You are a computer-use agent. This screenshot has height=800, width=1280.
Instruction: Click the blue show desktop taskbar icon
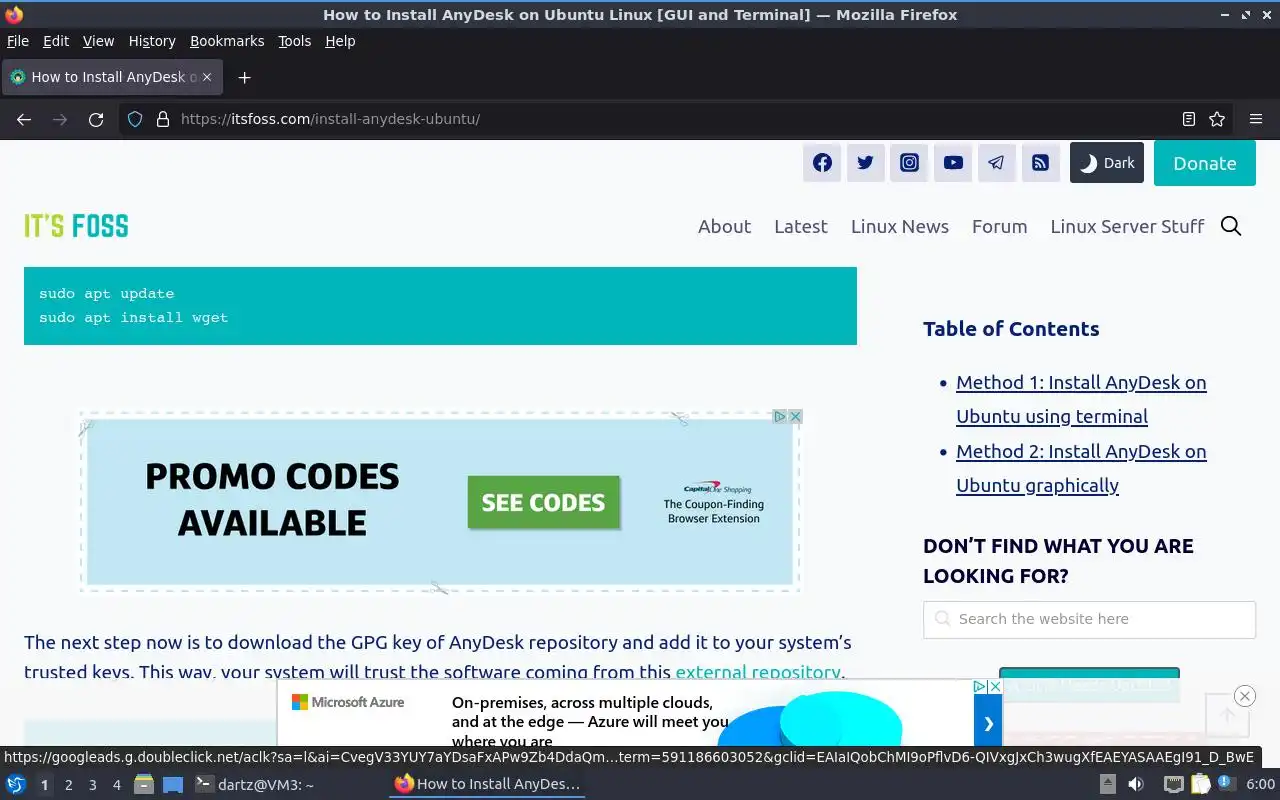point(173,785)
